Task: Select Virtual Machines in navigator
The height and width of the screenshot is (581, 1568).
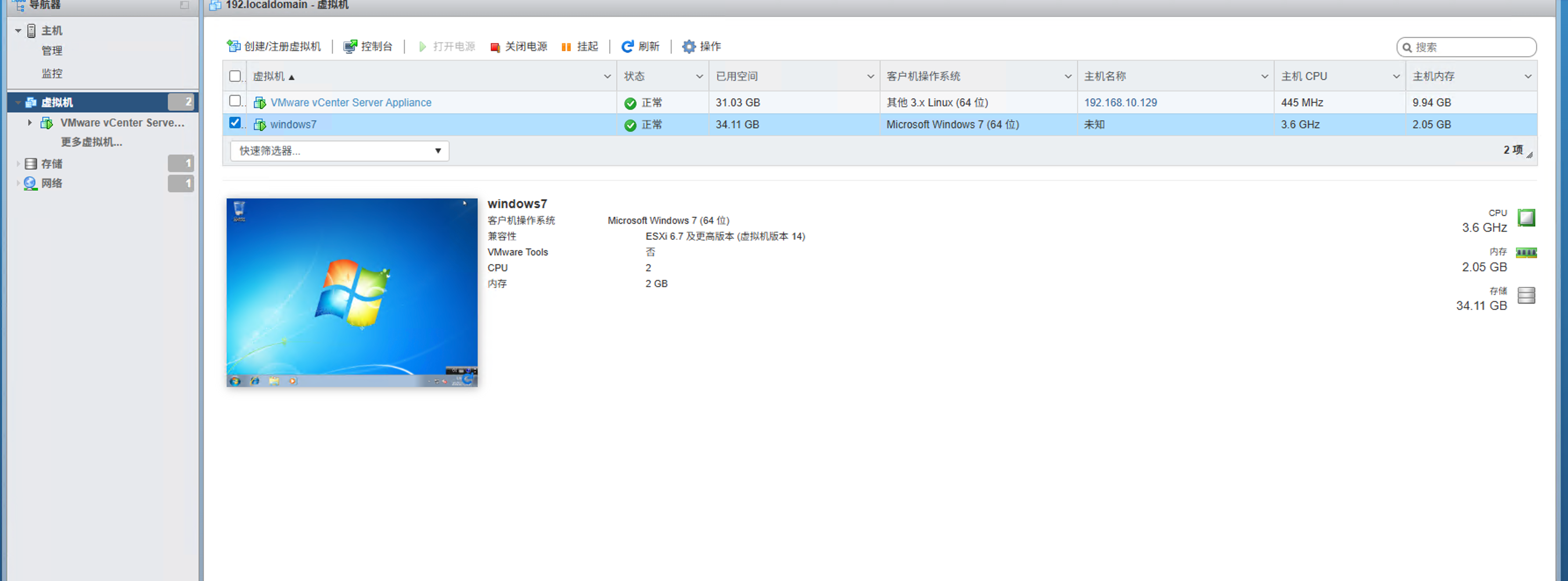Action: click(57, 102)
